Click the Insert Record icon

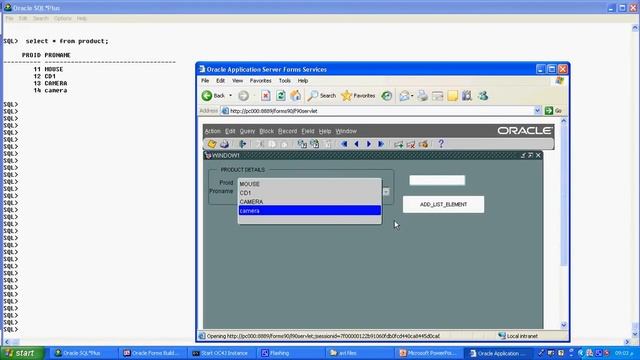(x=398, y=144)
